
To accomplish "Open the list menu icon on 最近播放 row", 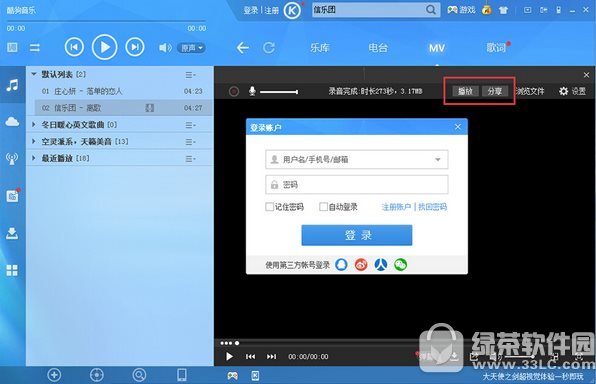I will [191, 159].
